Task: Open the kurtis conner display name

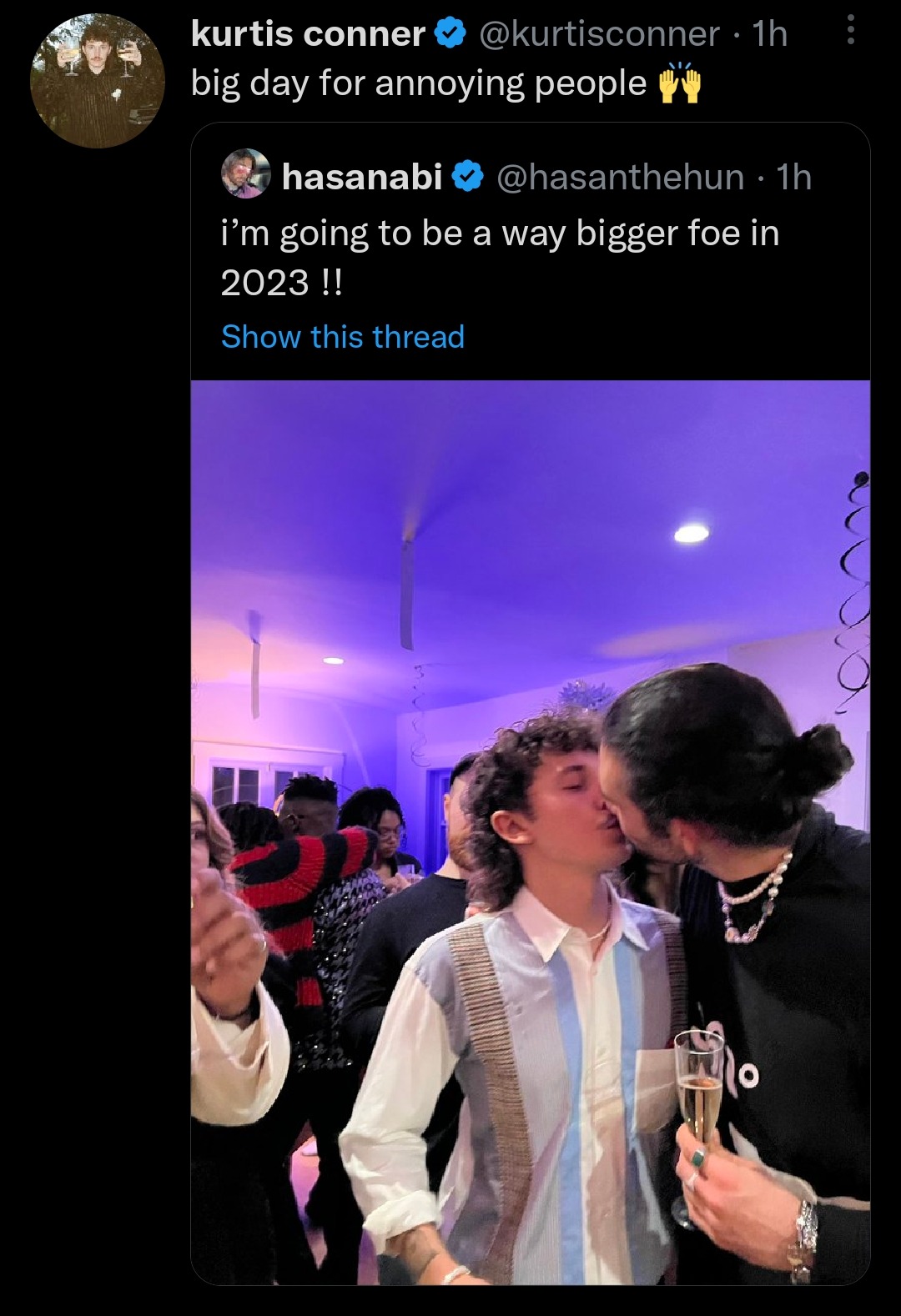Action: coord(309,33)
